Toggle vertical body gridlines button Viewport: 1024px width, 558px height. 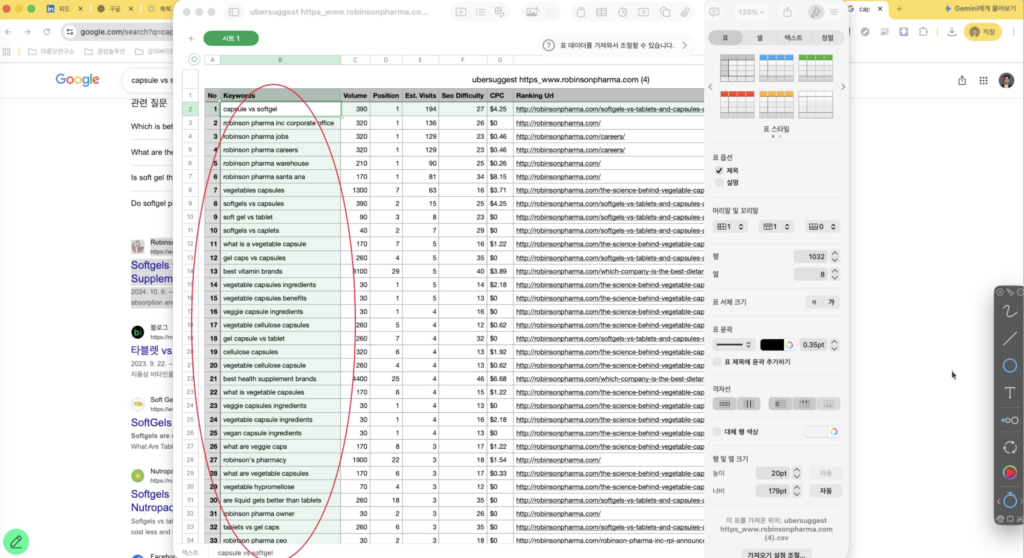[748, 404]
